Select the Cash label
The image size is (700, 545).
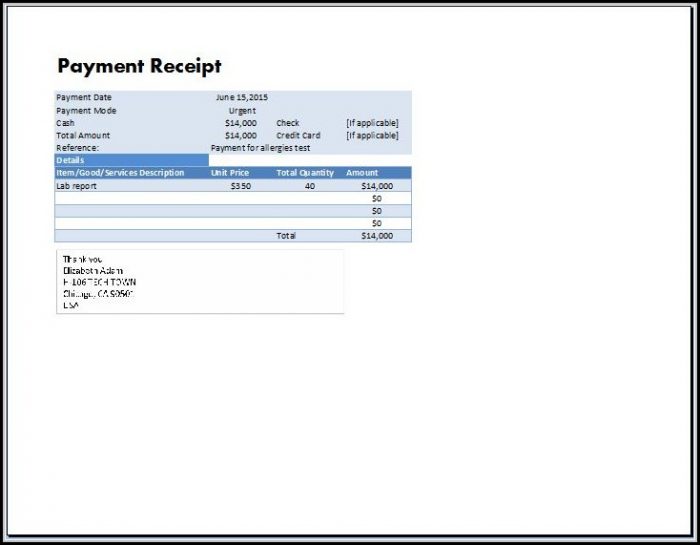[x=65, y=123]
